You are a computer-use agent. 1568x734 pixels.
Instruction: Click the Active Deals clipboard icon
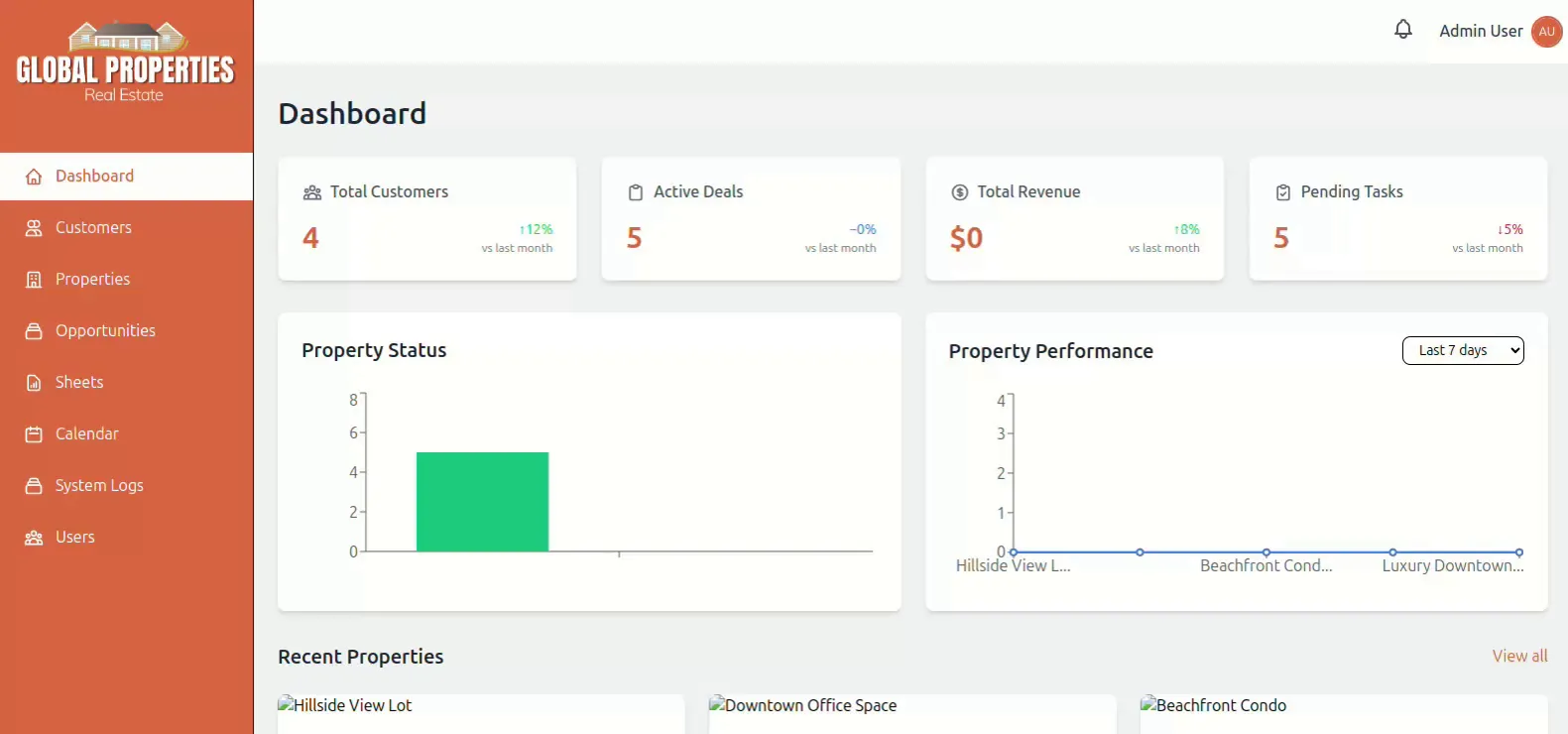click(x=636, y=192)
